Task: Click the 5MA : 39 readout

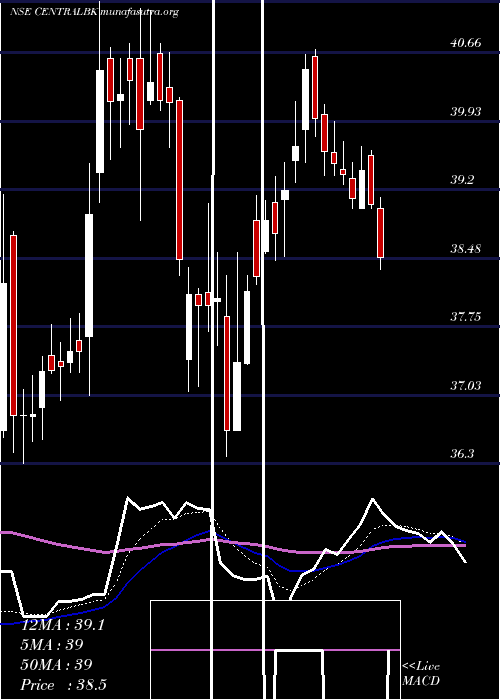Action: [52, 645]
